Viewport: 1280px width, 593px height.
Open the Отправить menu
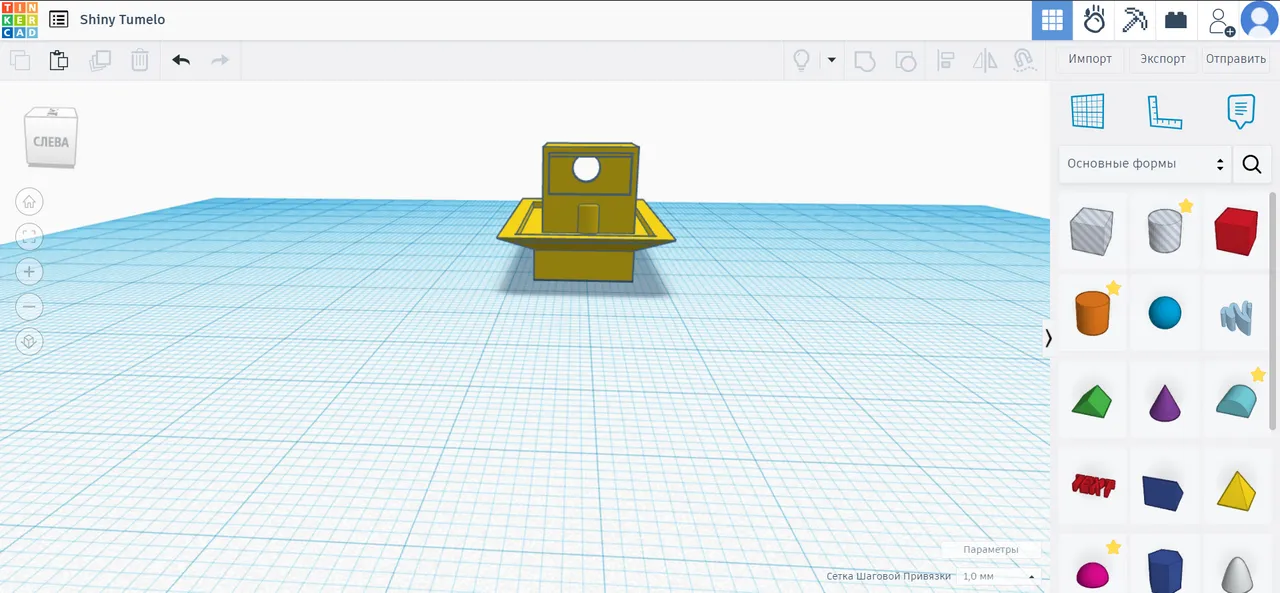click(x=1236, y=59)
